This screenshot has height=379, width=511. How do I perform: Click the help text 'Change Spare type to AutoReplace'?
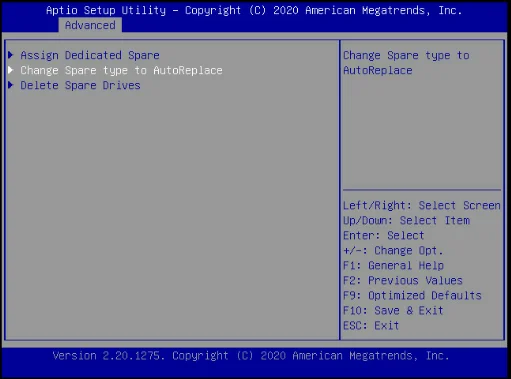click(x=406, y=63)
